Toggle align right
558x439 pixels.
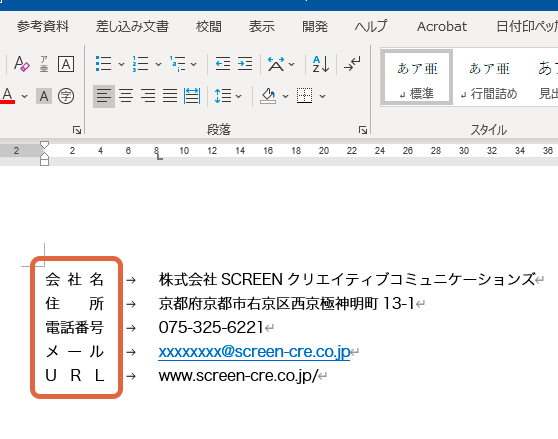tap(148, 96)
